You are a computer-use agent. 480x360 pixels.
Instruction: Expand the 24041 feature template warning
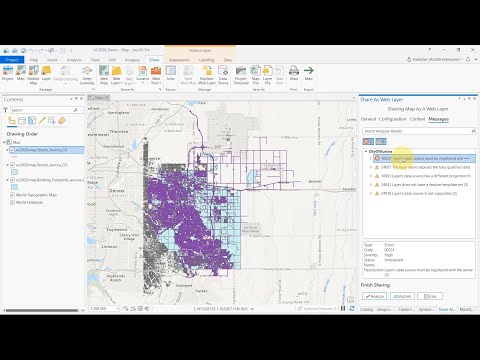[371, 184]
